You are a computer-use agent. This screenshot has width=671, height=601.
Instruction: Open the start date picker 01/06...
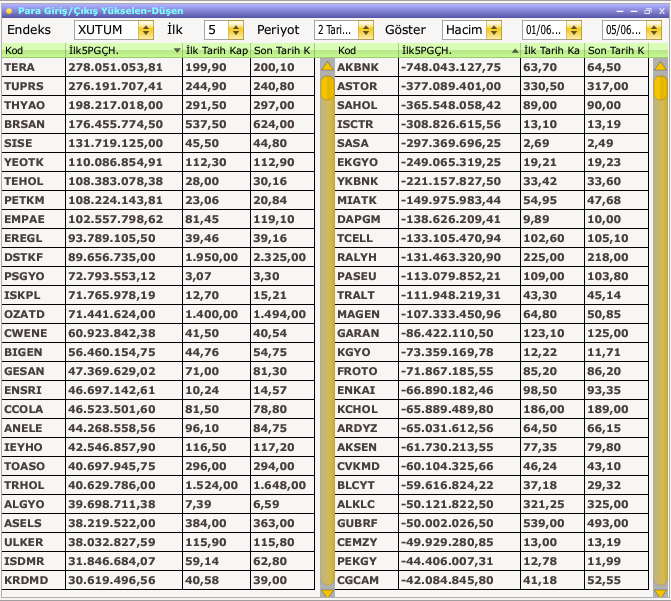tap(573, 30)
